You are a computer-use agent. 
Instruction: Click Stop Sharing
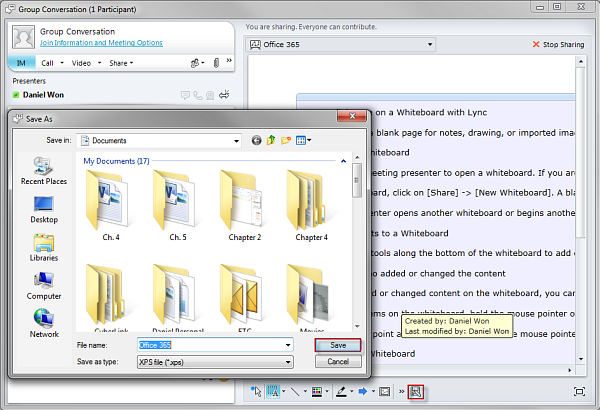(558, 44)
